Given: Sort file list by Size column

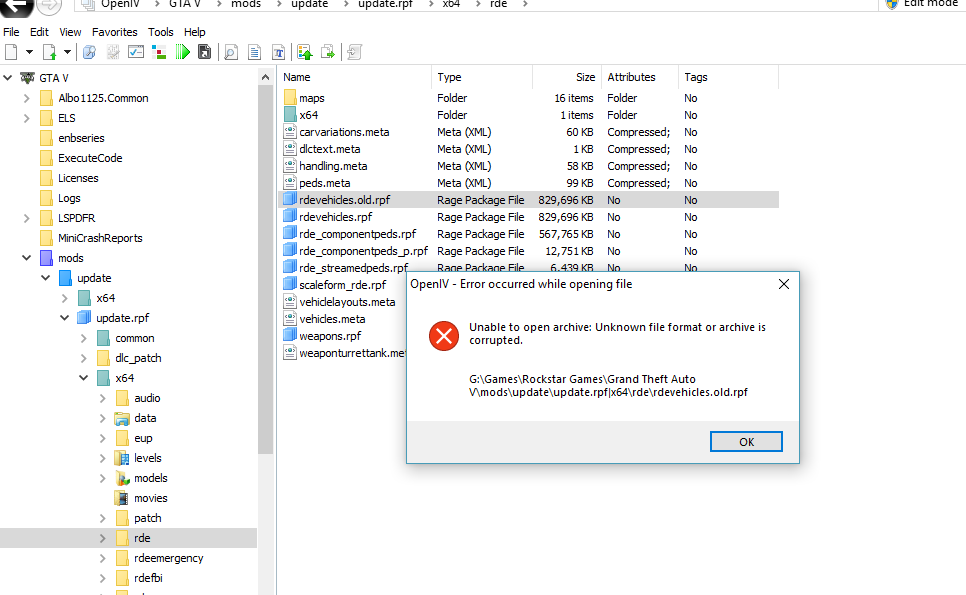Looking at the screenshot, I should click(585, 77).
